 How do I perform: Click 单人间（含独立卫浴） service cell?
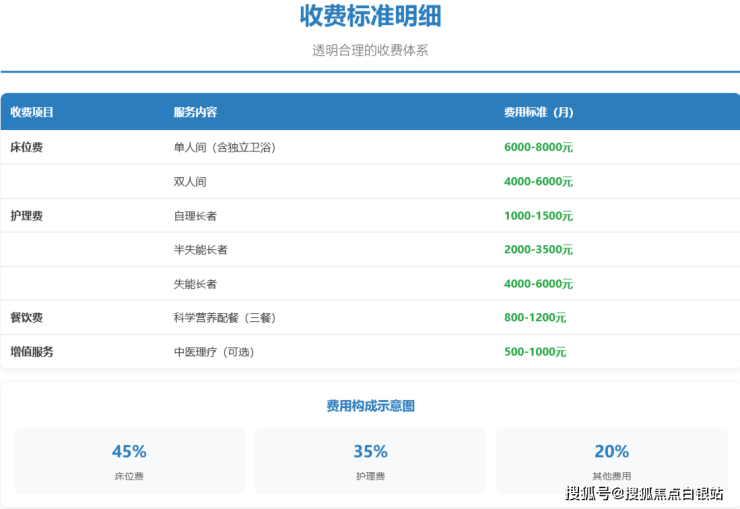[224, 147]
